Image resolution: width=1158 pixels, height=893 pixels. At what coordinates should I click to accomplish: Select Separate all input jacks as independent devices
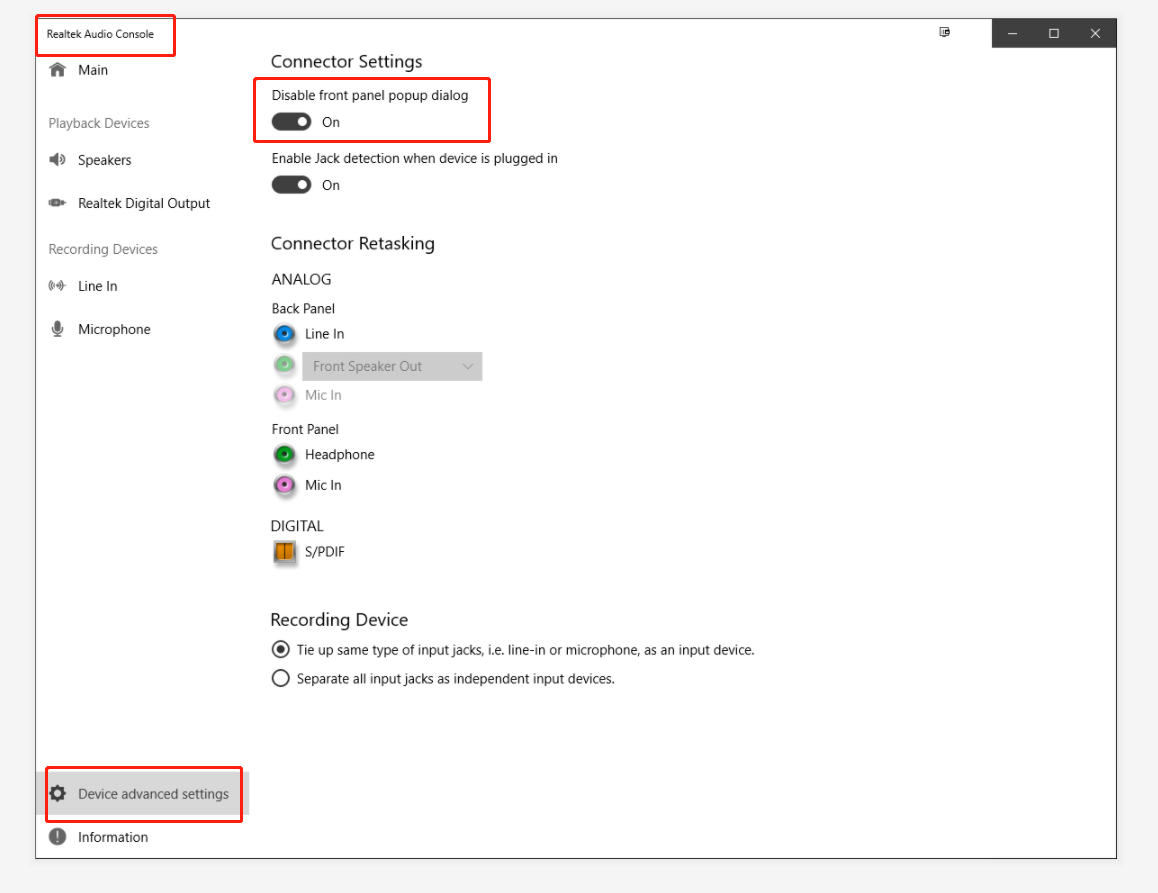281,678
